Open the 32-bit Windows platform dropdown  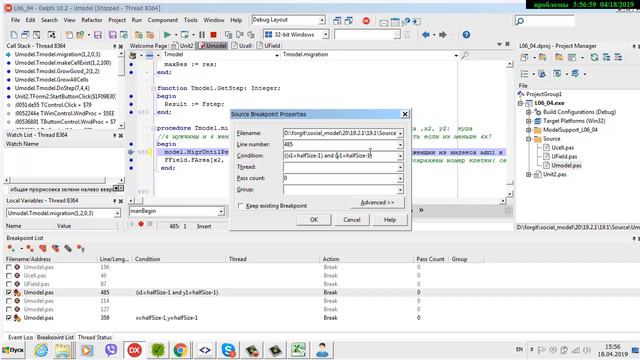(x=325, y=35)
